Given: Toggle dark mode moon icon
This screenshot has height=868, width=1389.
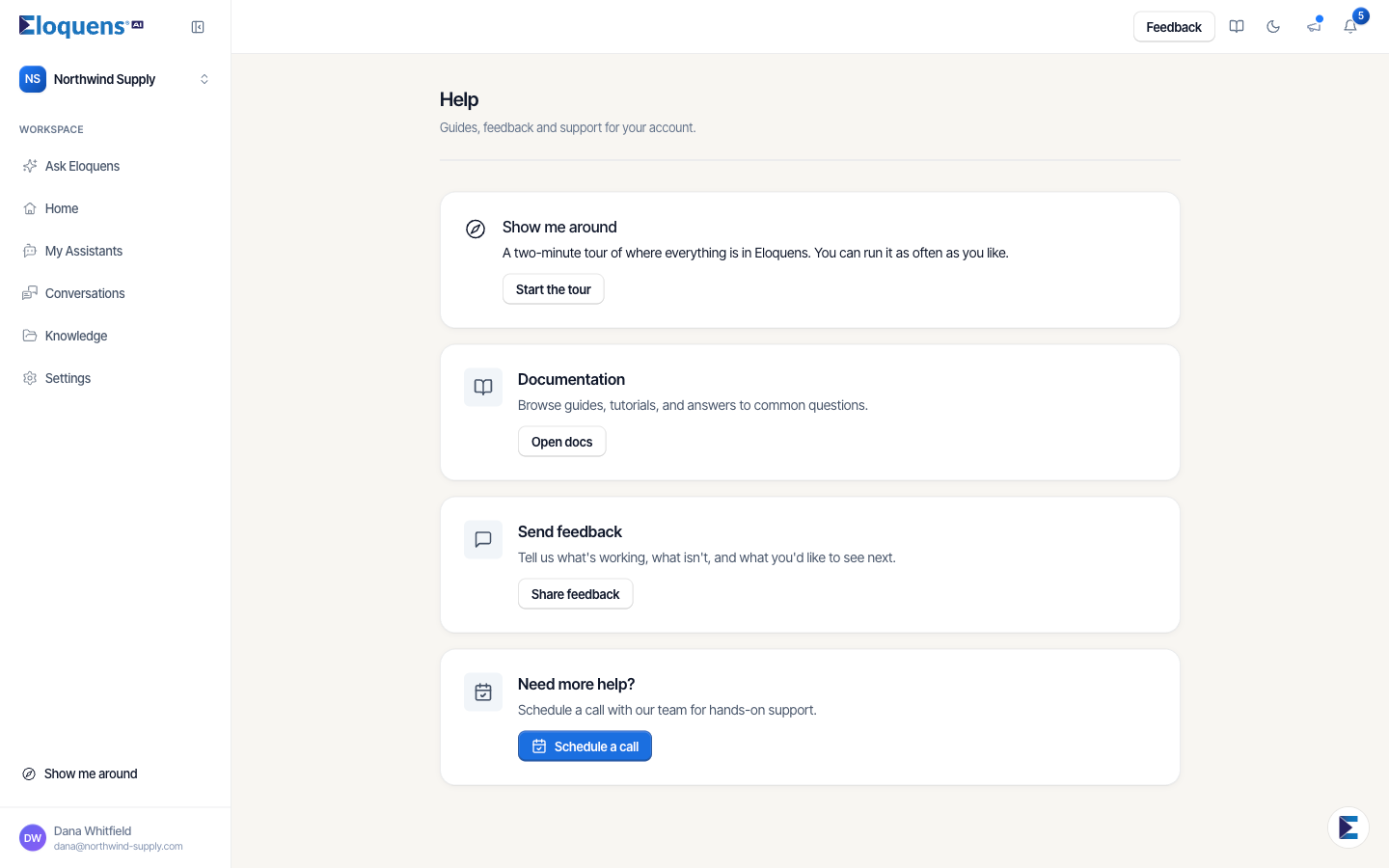Looking at the screenshot, I should click(1273, 27).
